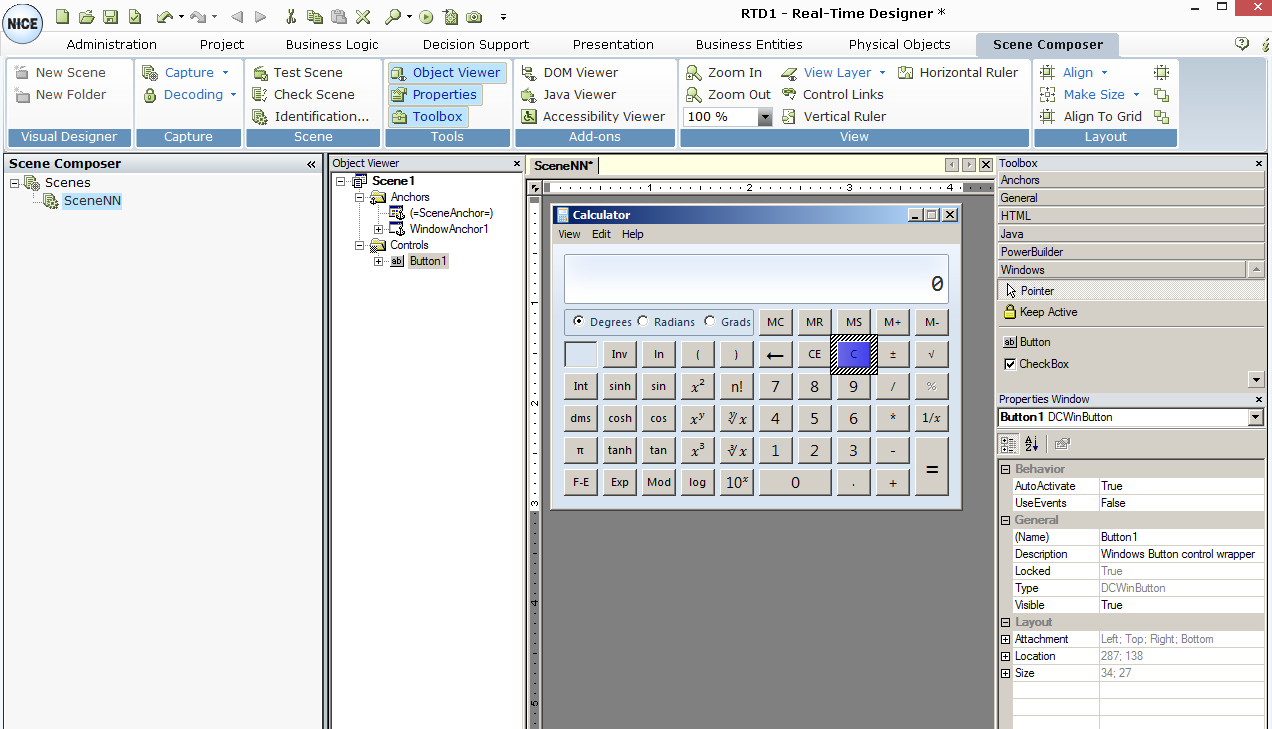Expand the Location property row
Image resolution: width=1272 pixels, height=729 pixels.
point(1006,656)
